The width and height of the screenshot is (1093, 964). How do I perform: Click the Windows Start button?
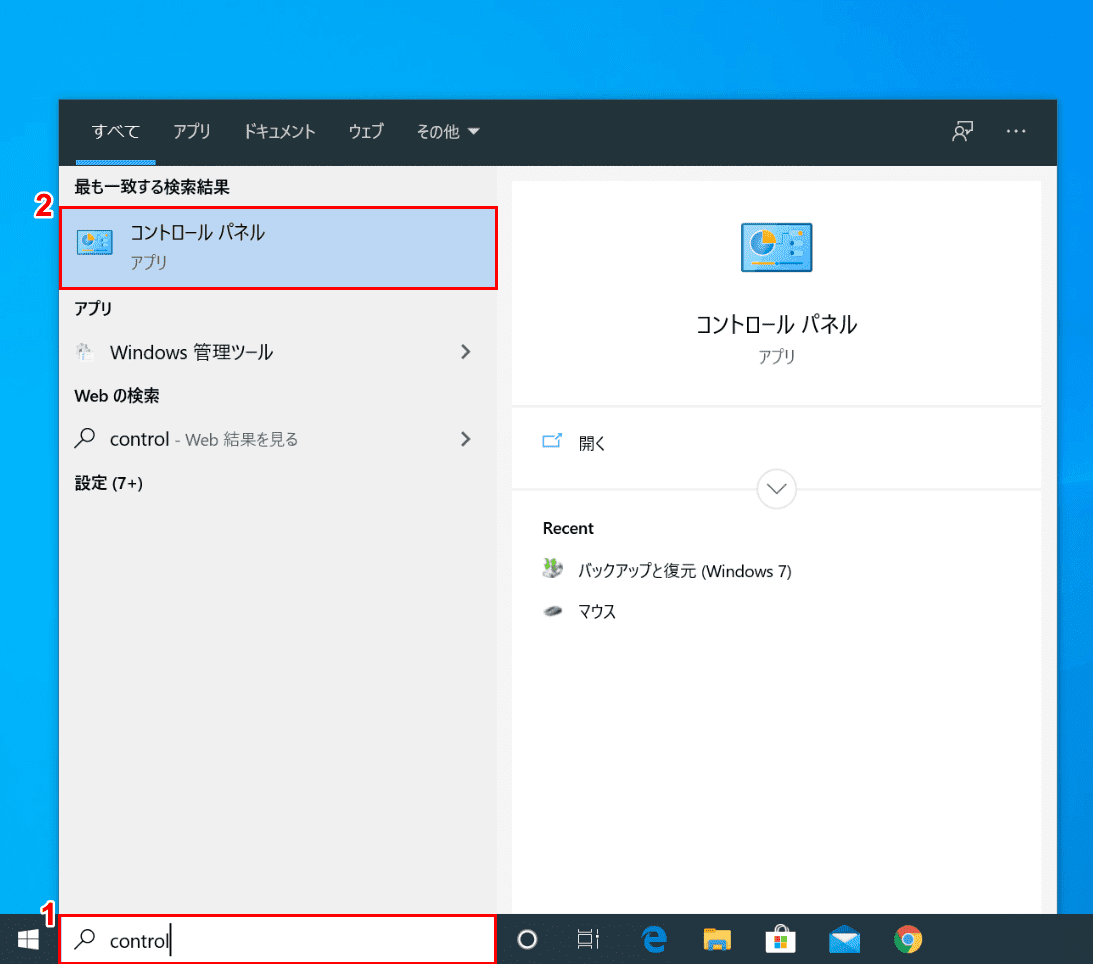click(28, 940)
